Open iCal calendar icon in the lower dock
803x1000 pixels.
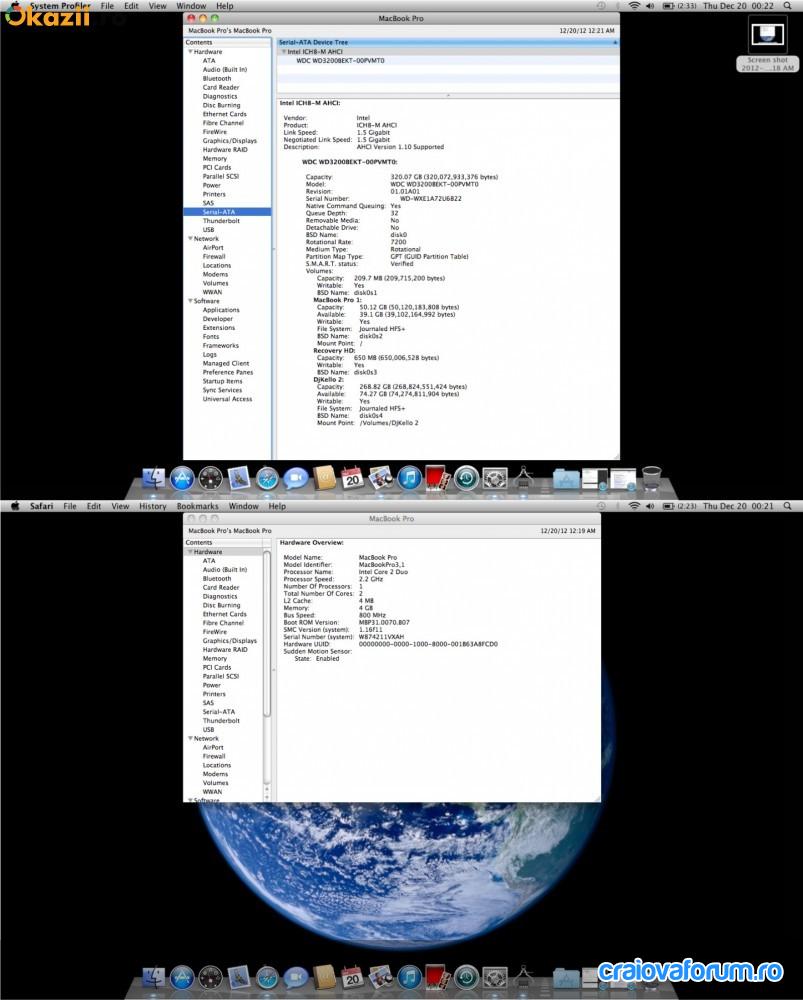352,977
